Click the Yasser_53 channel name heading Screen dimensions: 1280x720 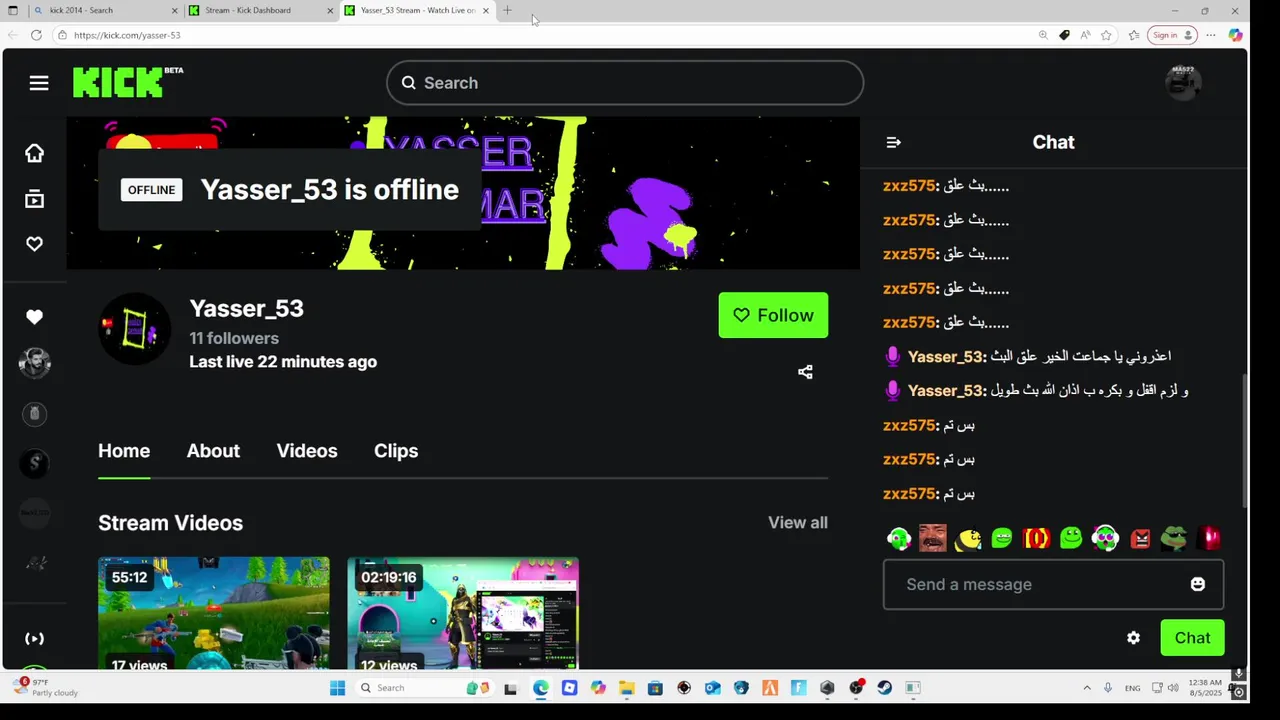(x=246, y=308)
